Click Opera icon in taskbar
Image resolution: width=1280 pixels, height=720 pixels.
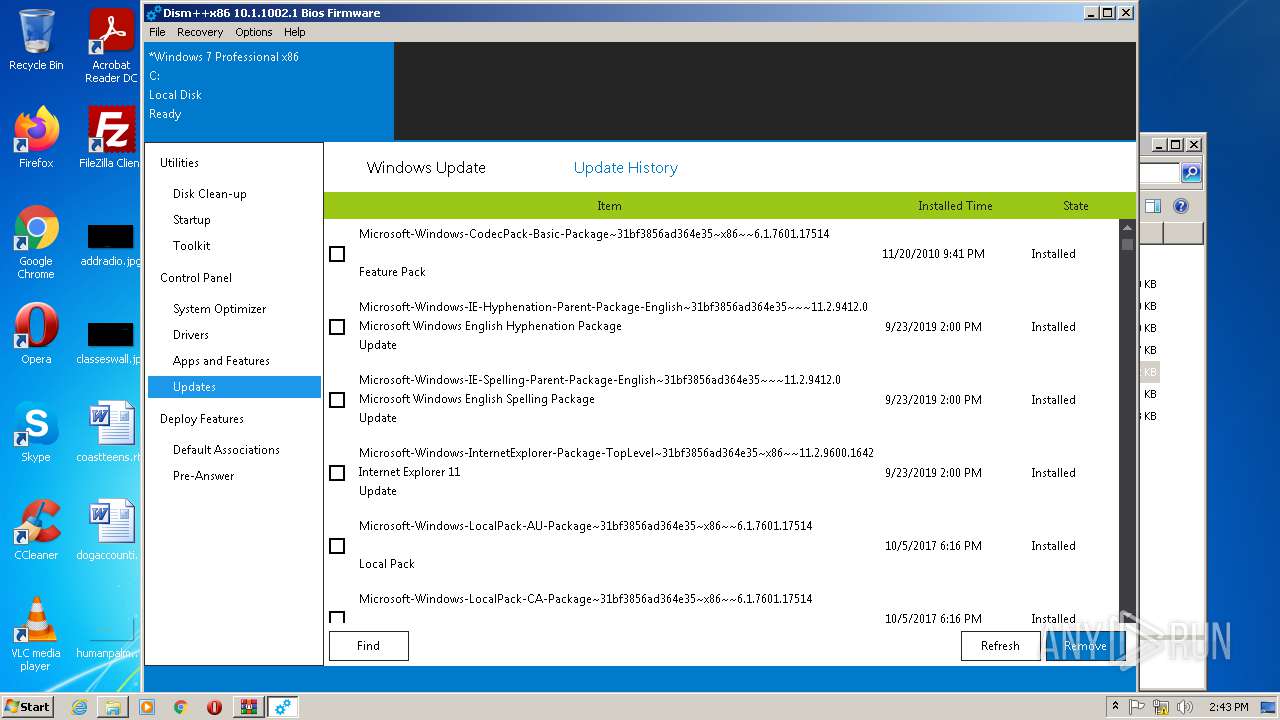tap(214, 707)
